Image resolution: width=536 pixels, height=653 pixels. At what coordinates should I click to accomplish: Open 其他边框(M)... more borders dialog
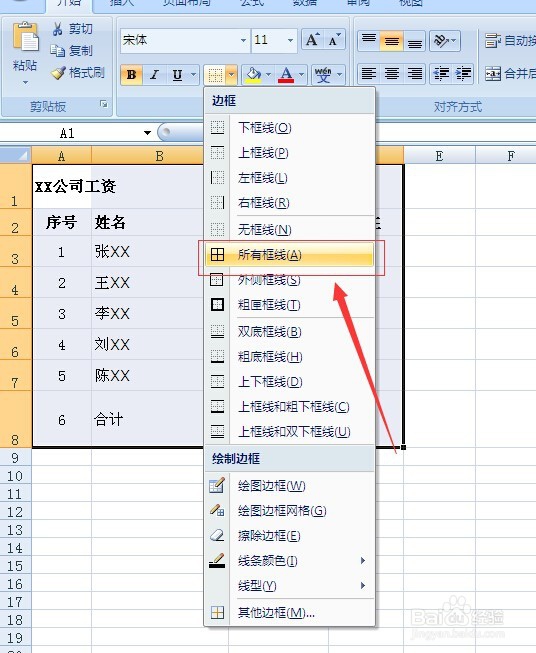[290, 613]
